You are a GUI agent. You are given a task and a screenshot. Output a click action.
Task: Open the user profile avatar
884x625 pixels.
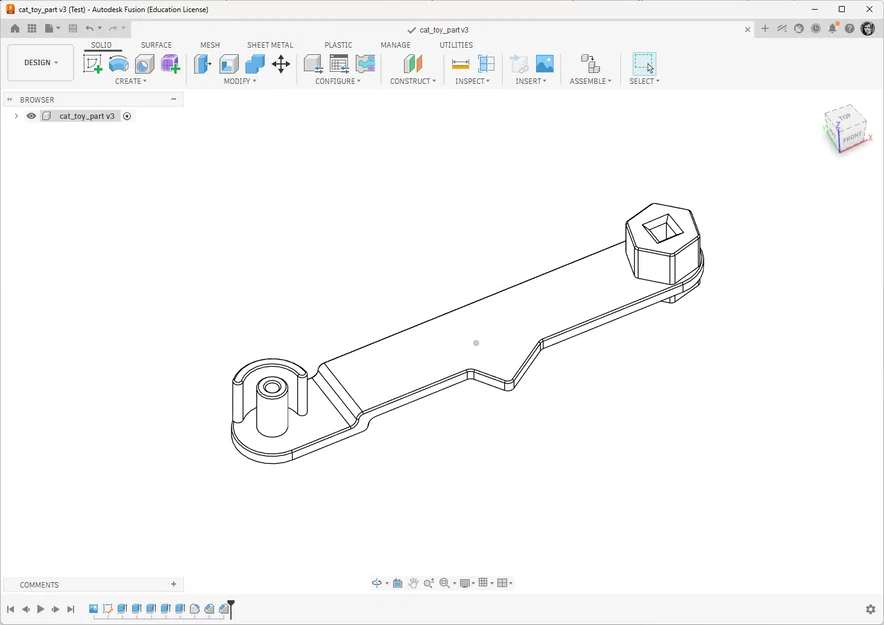(x=868, y=28)
